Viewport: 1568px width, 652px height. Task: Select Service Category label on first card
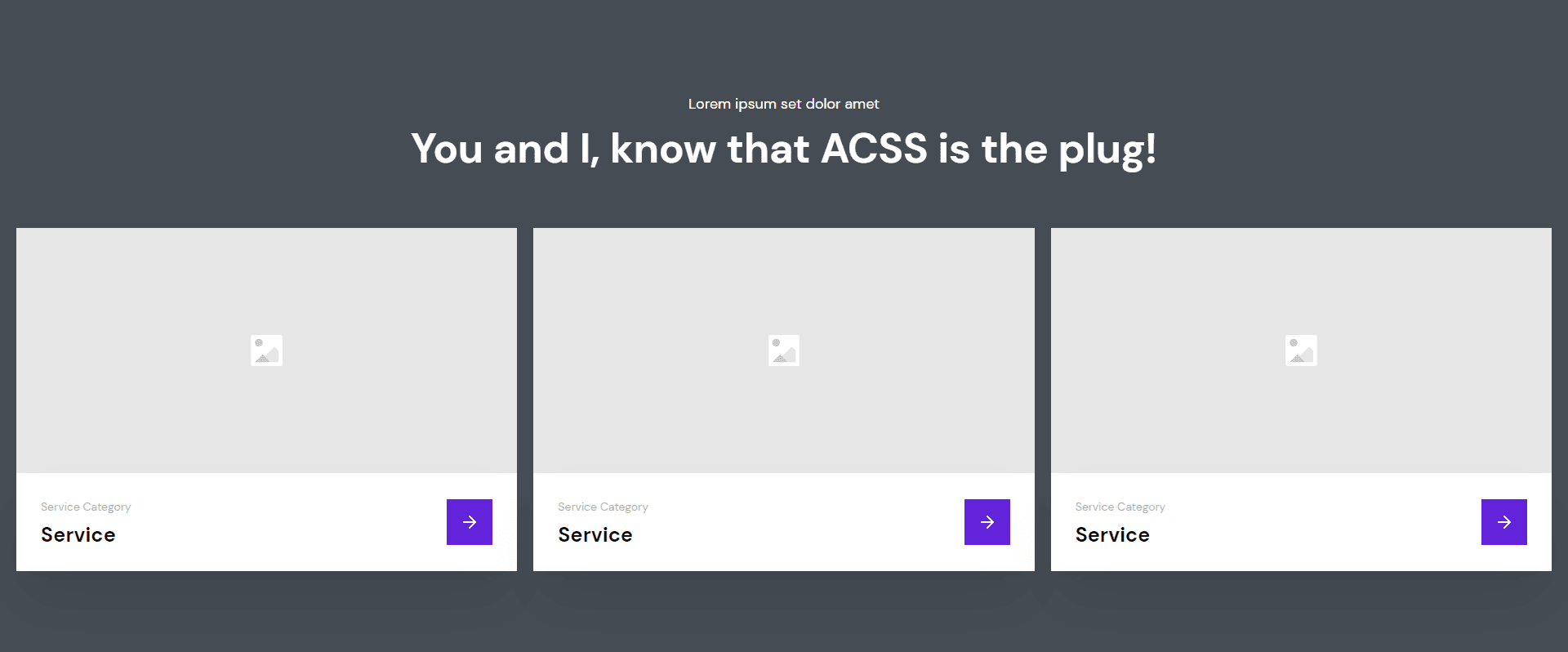[86, 507]
